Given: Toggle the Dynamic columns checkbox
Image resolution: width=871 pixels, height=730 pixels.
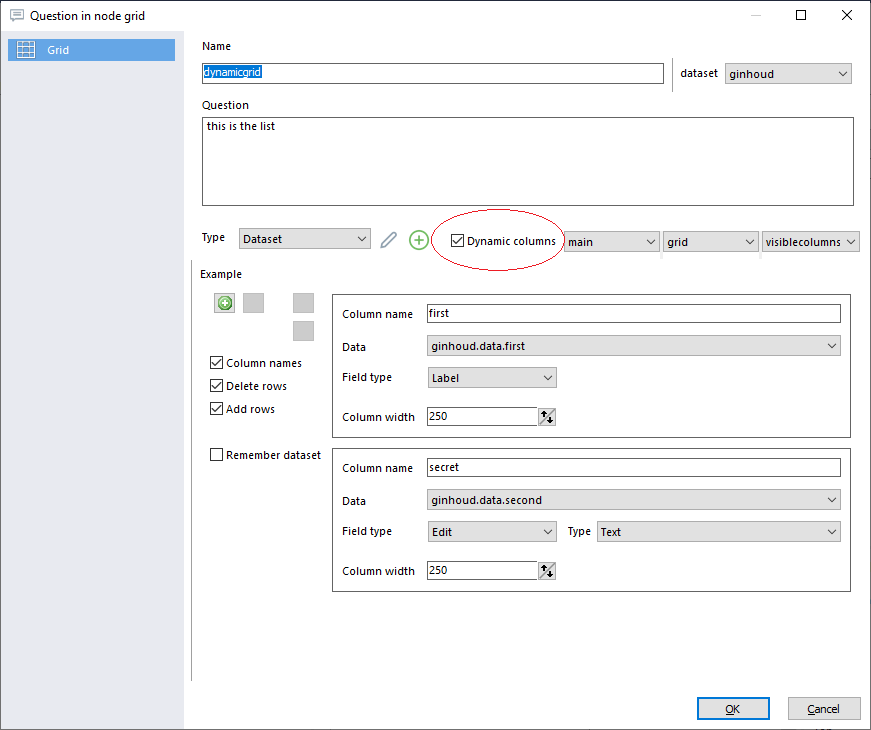Looking at the screenshot, I should click(x=457, y=241).
